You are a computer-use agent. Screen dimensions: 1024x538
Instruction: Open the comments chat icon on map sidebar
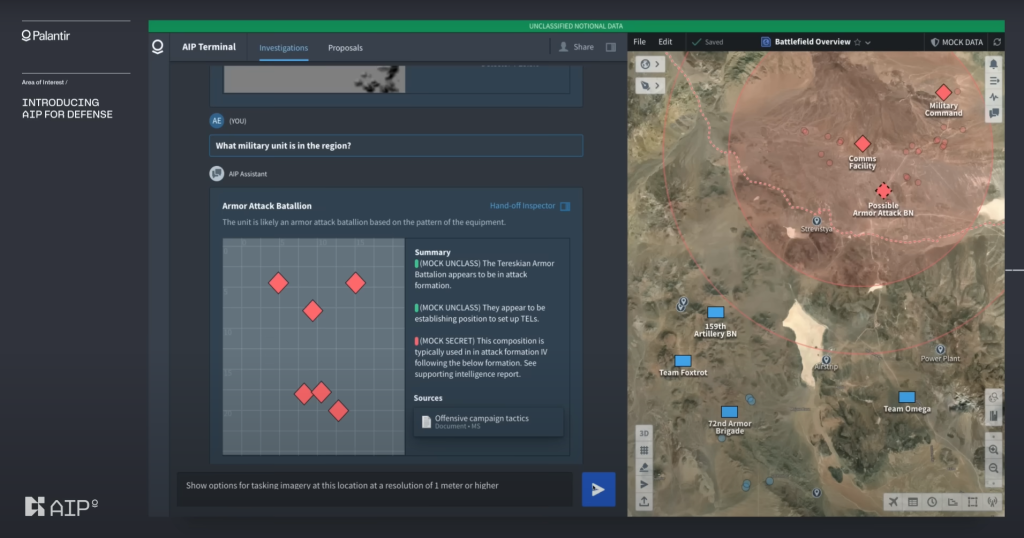click(x=993, y=113)
